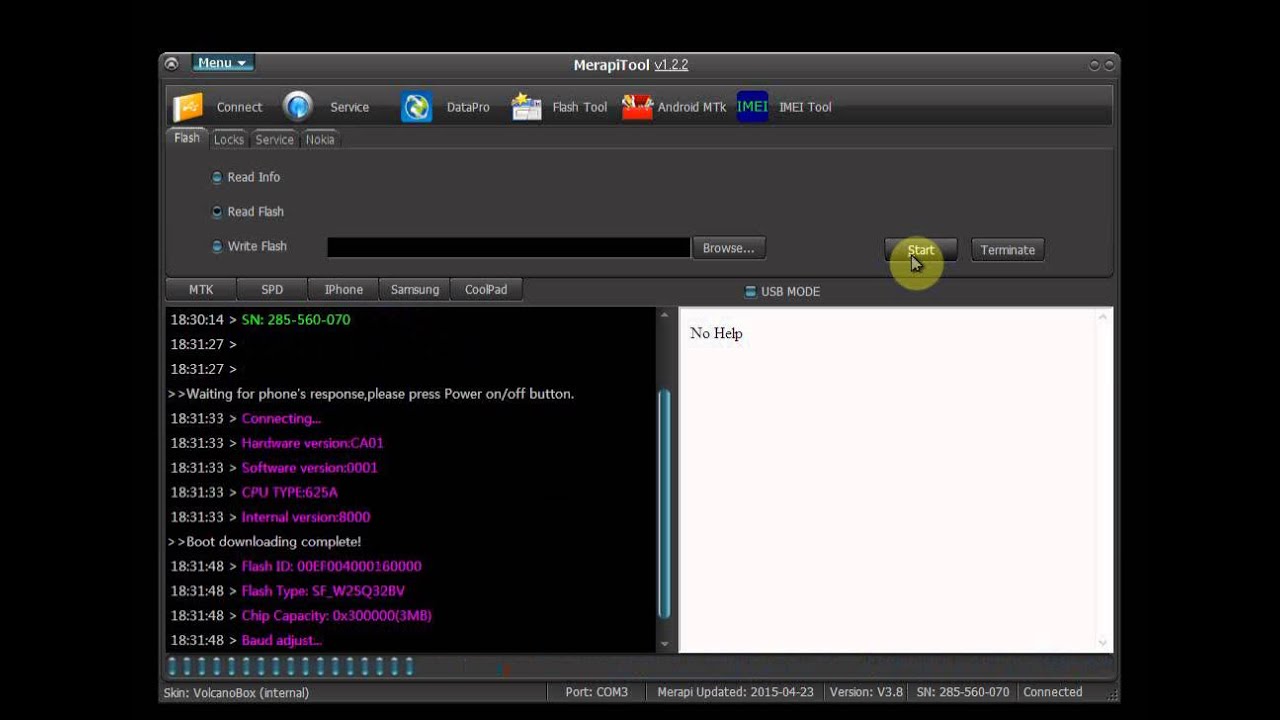This screenshot has height=720, width=1280.
Task: Click the resize grip in status bar corner
Action: click(1113, 693)
